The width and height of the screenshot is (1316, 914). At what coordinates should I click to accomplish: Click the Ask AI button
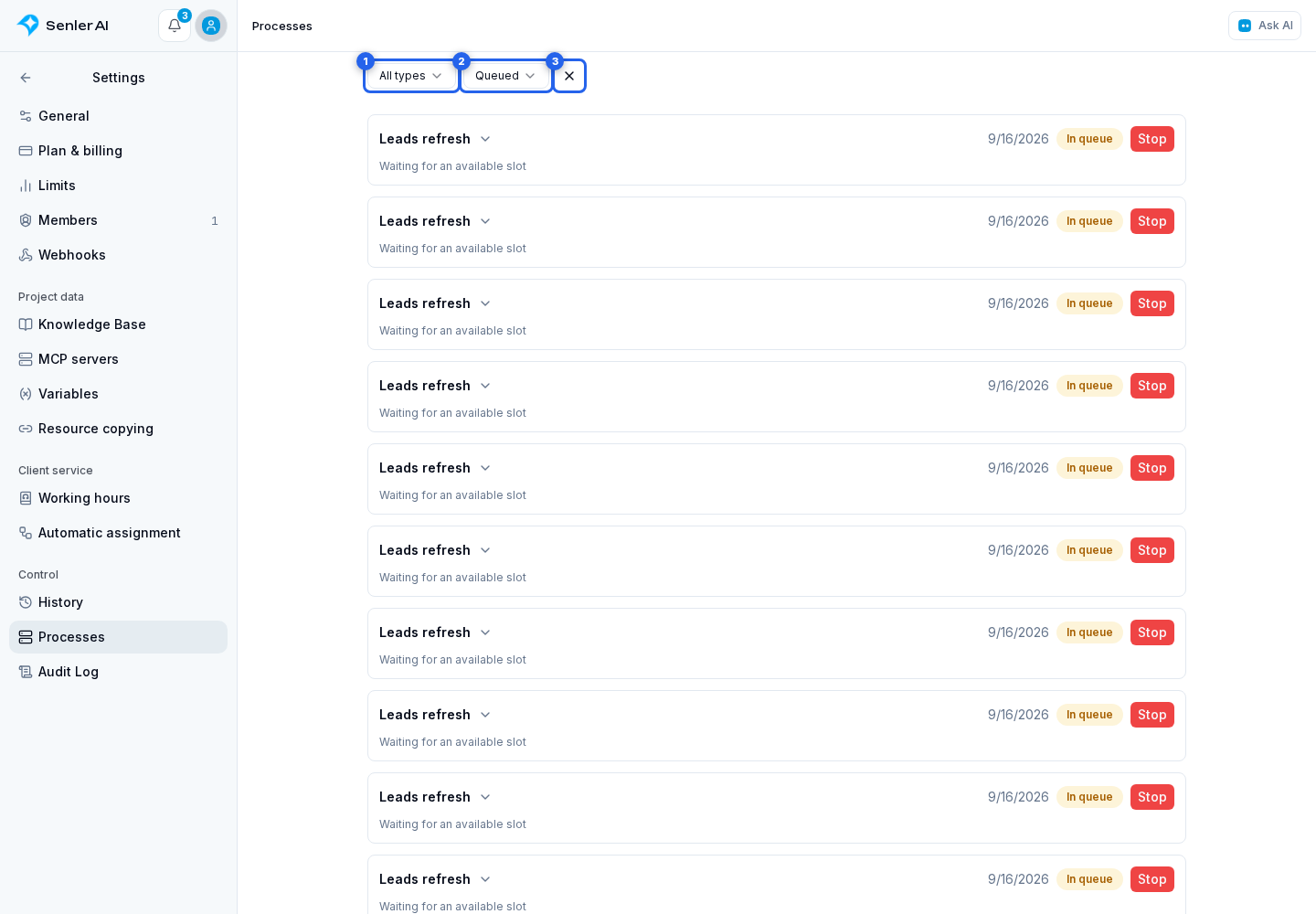point(1265,26)
